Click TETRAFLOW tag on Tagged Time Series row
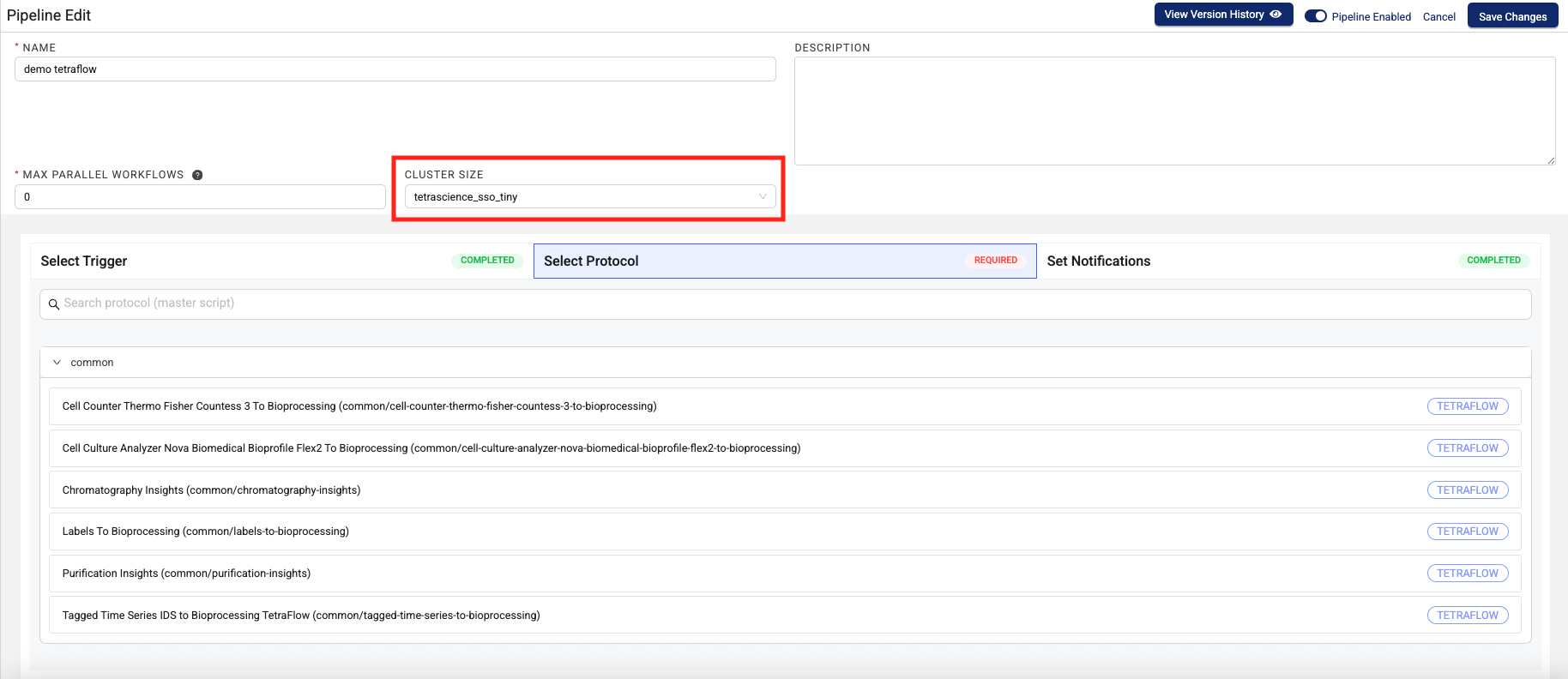This screenshot has height=679, width=1568. 1468,616
